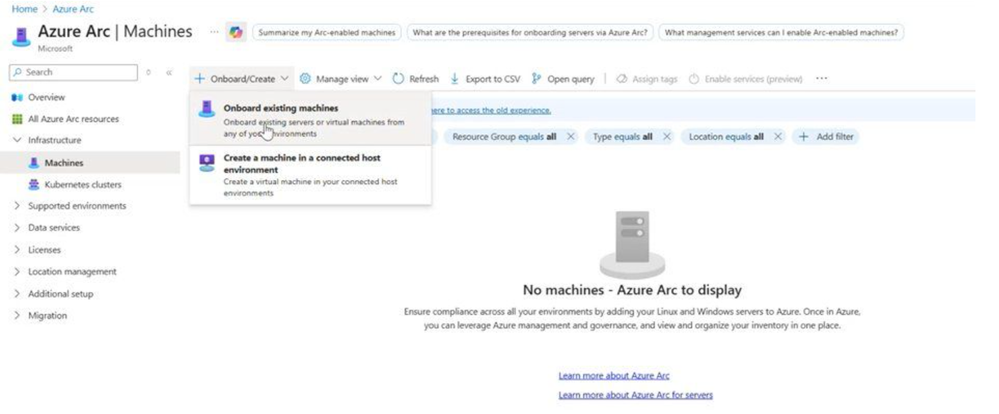Open the Copilot icon next to title
Image resolution: width=999 pixels, height=414 pixels.
(x=236, y=32)
